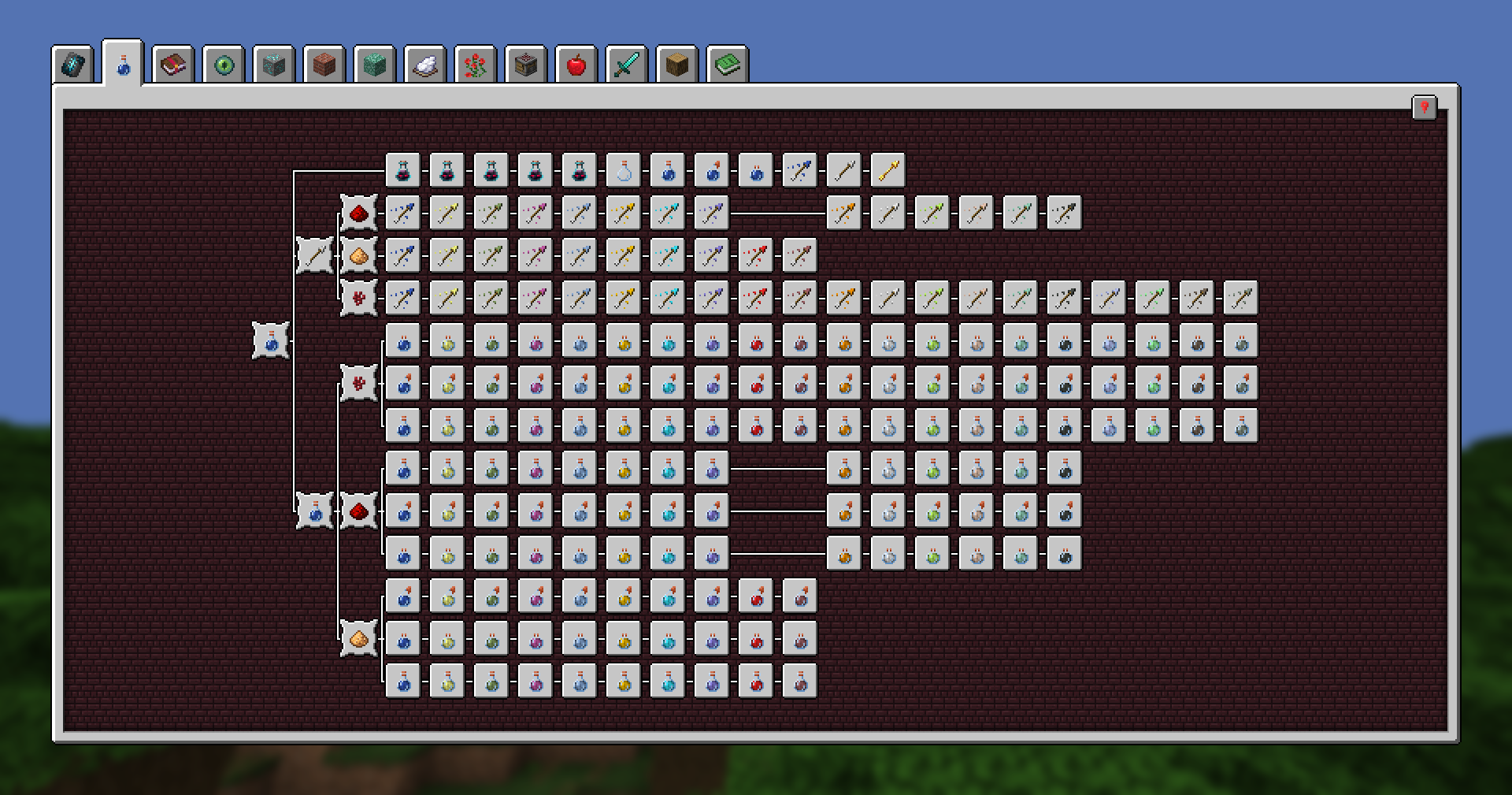Viewport: 1512px width, 795px height.
Task: Select the prismarine block tab
Action: point(375,65)
